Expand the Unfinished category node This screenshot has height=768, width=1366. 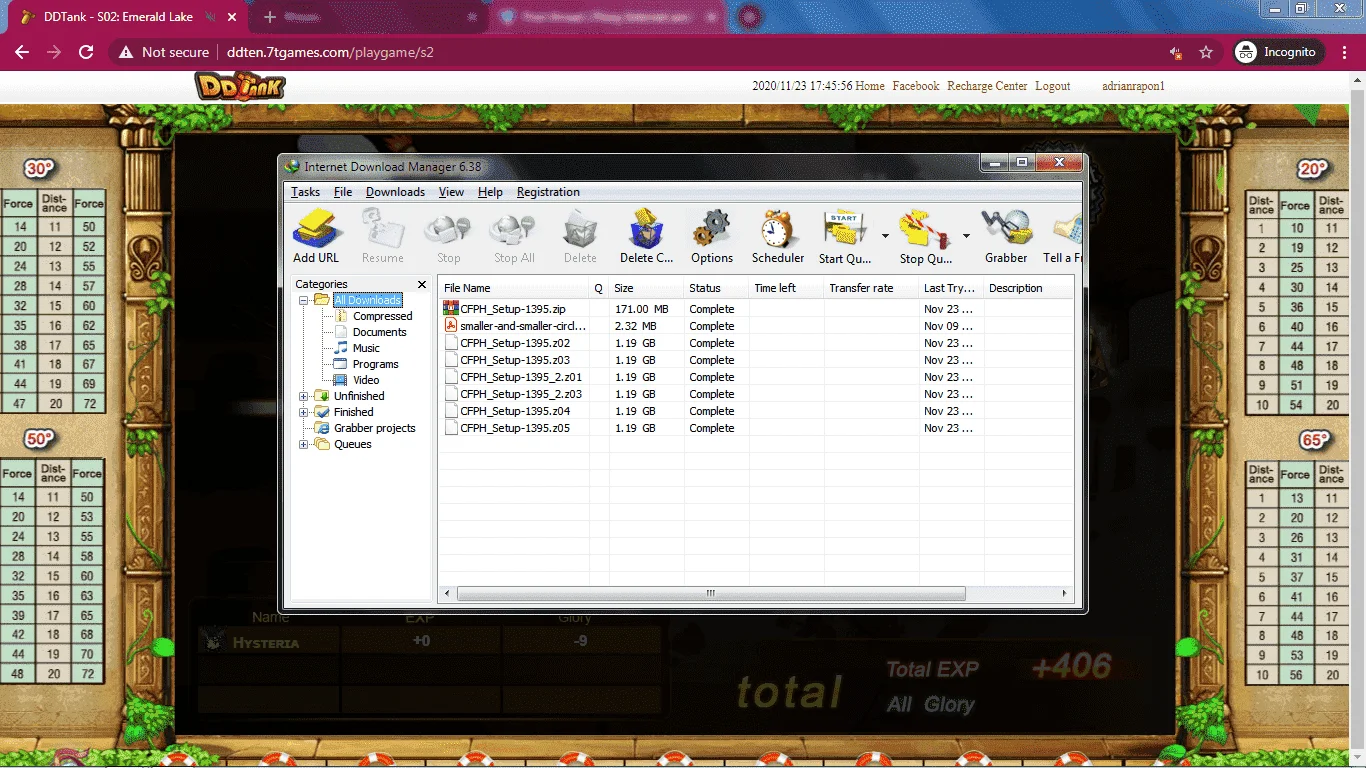tap(304, 396)
